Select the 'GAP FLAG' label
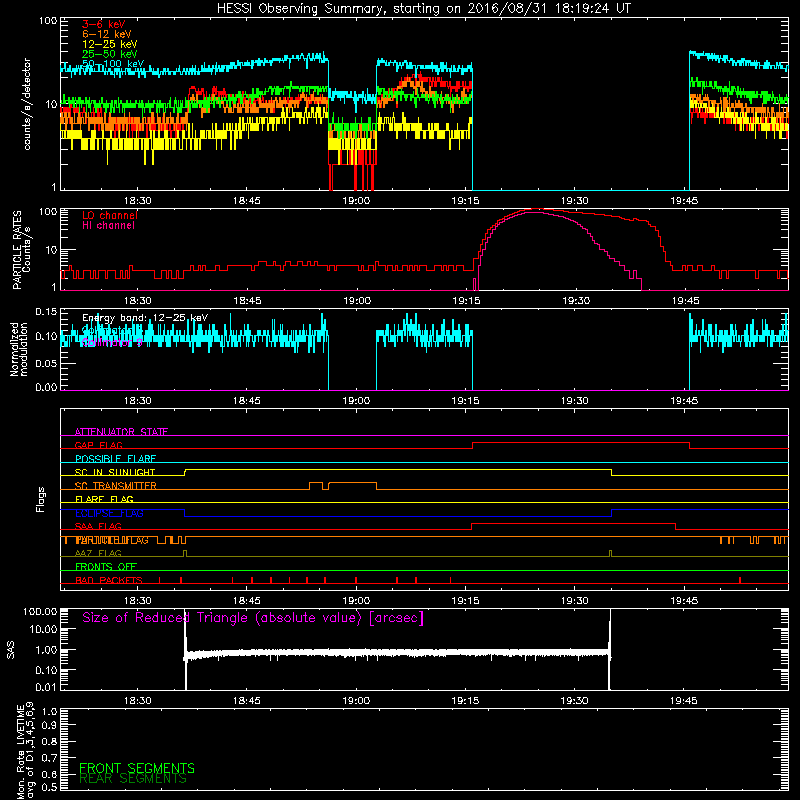Screen dimensions: 800x800 point(98,445)
